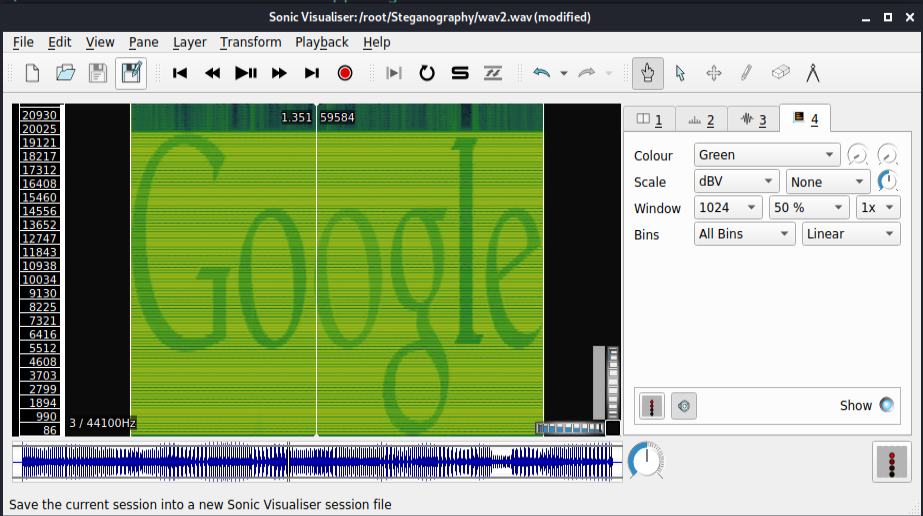Jump to the end of the audio

[311, 74]
